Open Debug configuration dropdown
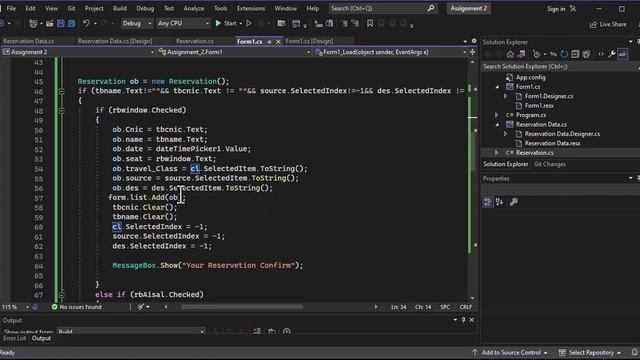The width and height of the screenshot is (640, 360). coord(136,24)
